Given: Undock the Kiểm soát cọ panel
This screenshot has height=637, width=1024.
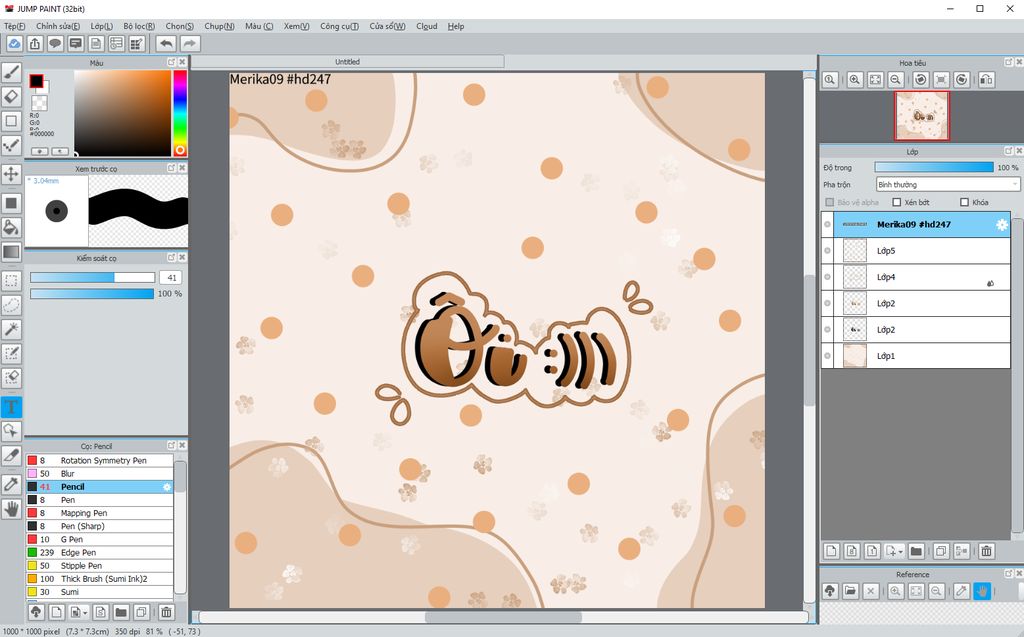Looking at the screenshot, I should click(x=171, y=257).
